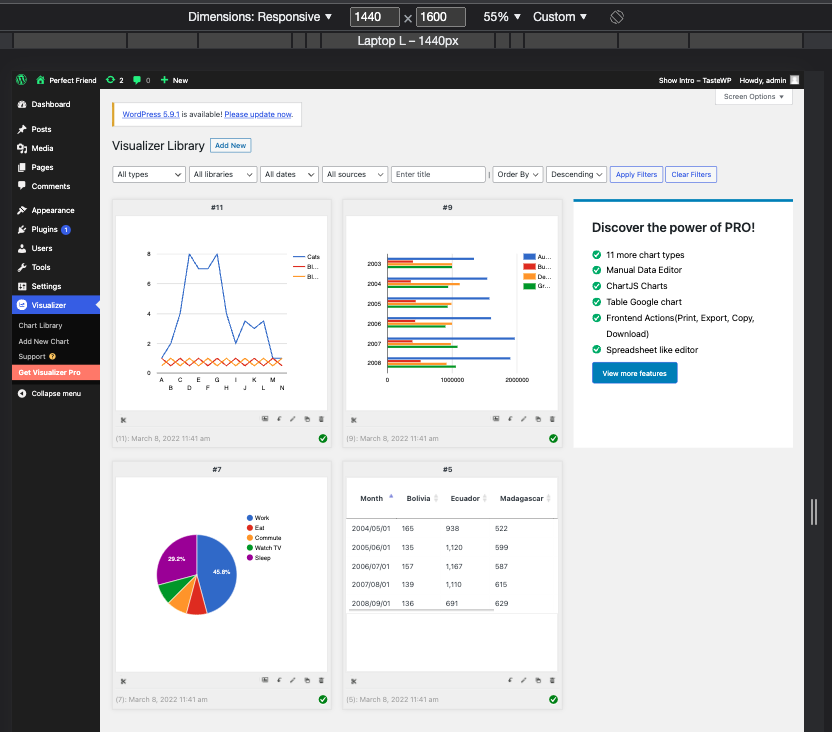Click the Support help question icon

tap(53, 356)
